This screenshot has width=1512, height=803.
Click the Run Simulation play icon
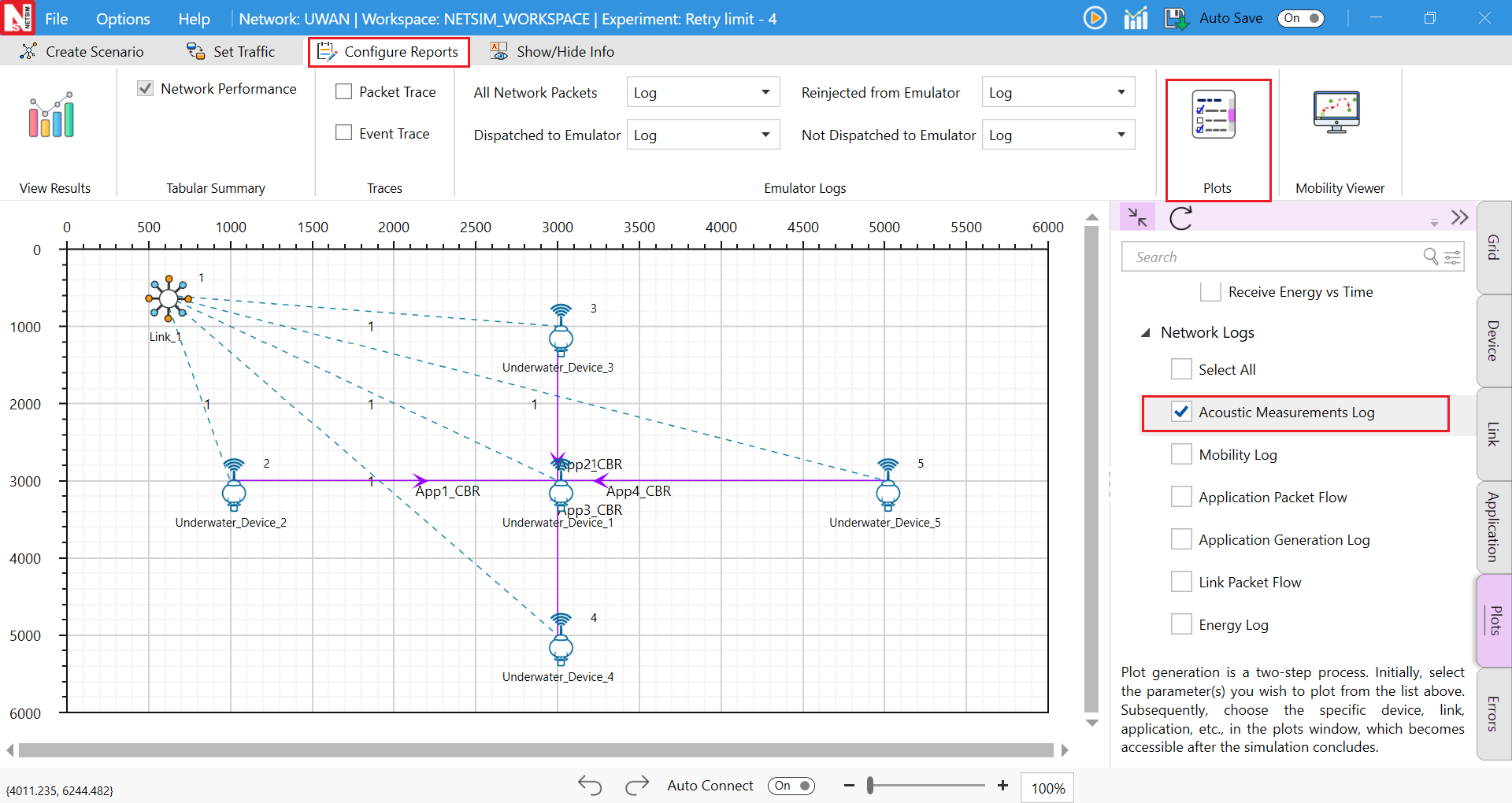click(1095, 18)
